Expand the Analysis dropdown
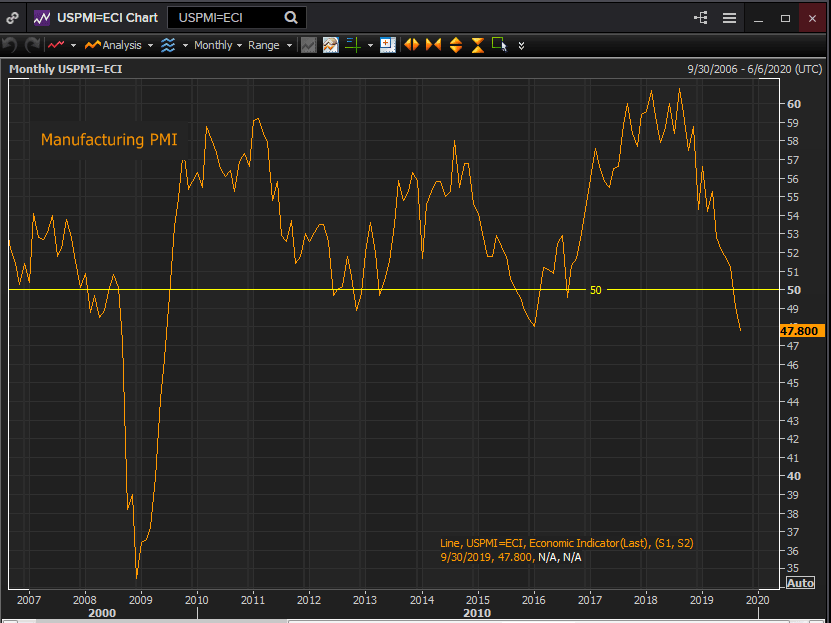Screen dimensions: 831x623 pyautogui.click(x=119, y=45)
